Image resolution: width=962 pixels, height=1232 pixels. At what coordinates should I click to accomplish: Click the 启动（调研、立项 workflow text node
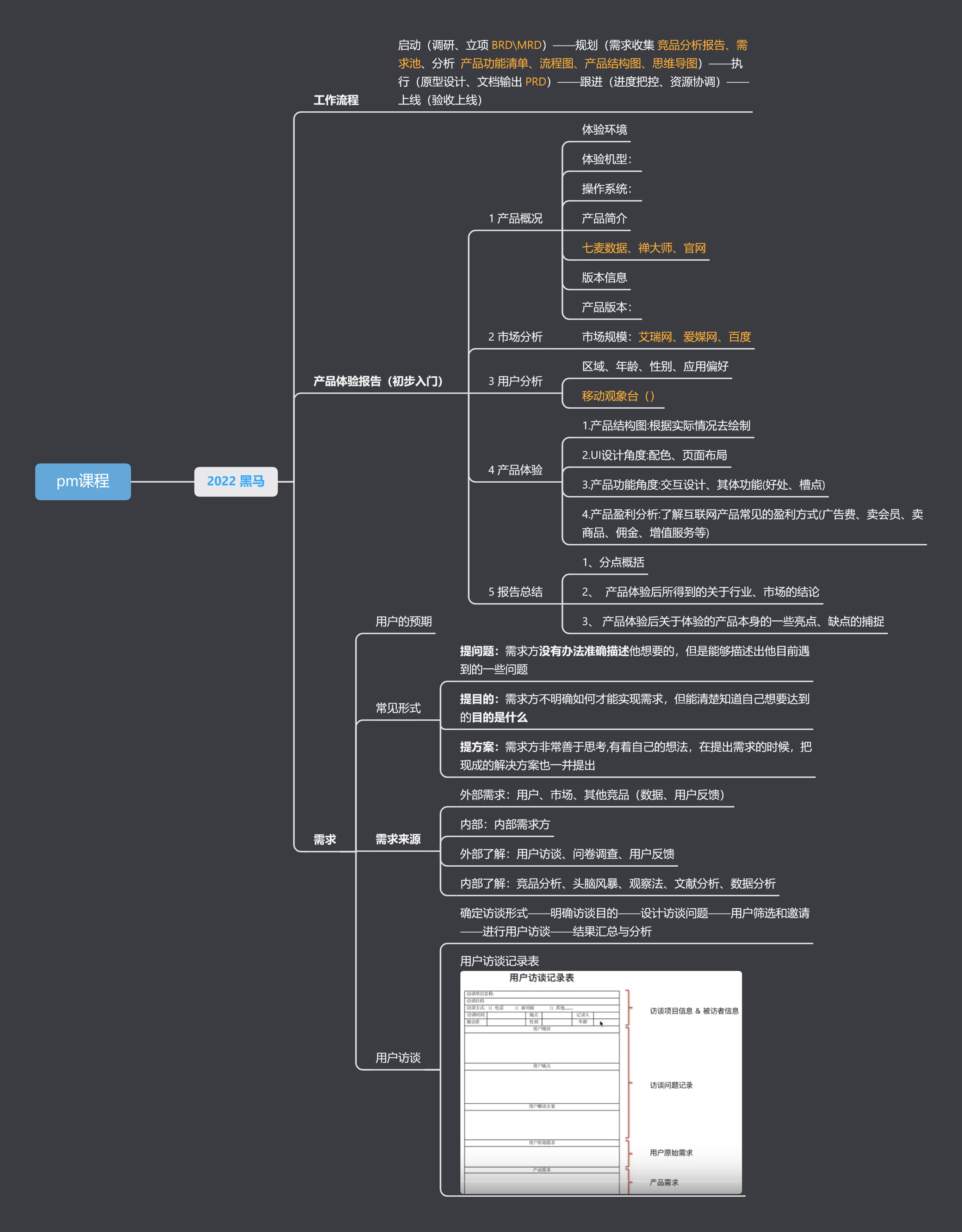(x=573, y=72)
